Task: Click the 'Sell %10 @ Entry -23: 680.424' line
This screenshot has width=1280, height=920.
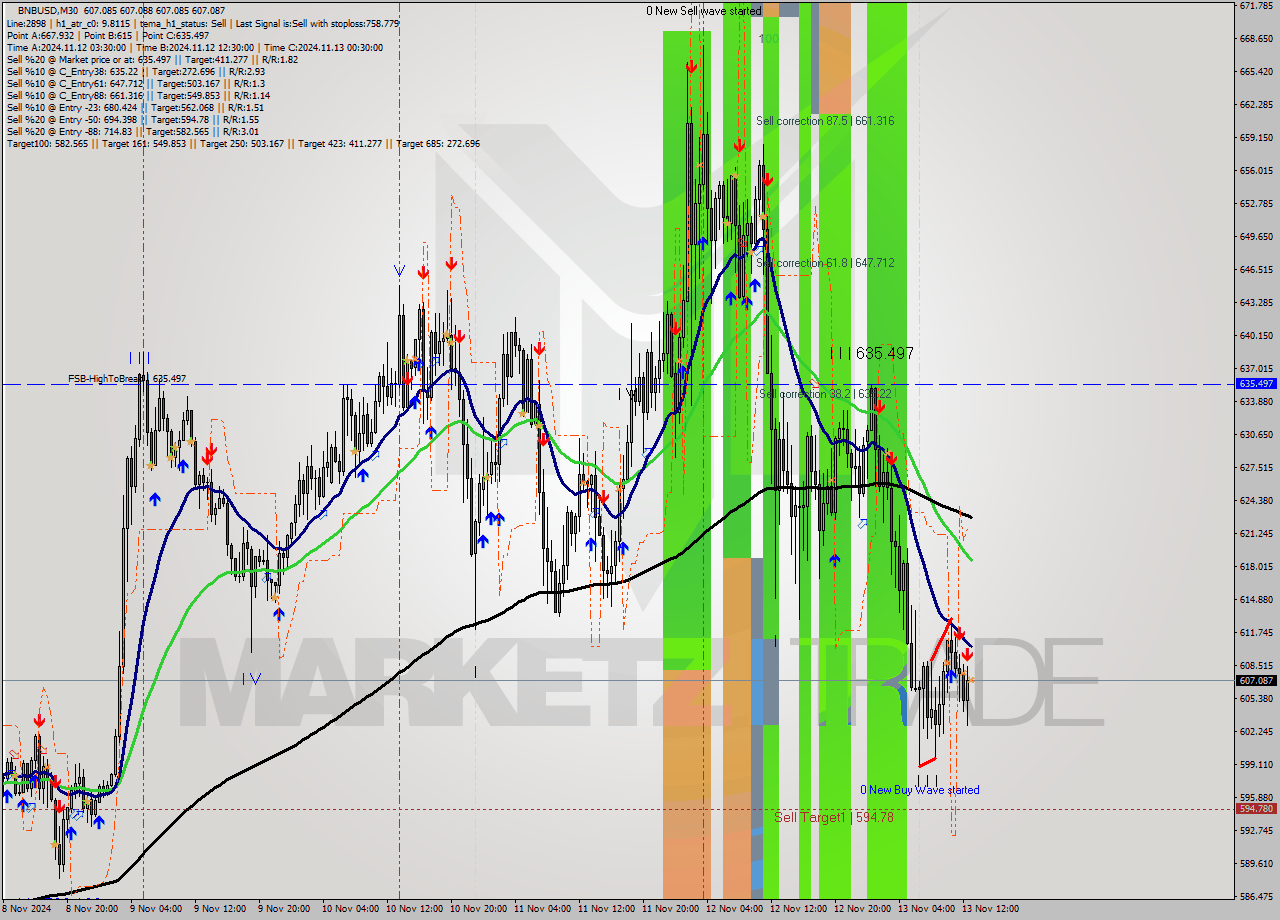Action: pyautogui.click(x=135, y=108)
